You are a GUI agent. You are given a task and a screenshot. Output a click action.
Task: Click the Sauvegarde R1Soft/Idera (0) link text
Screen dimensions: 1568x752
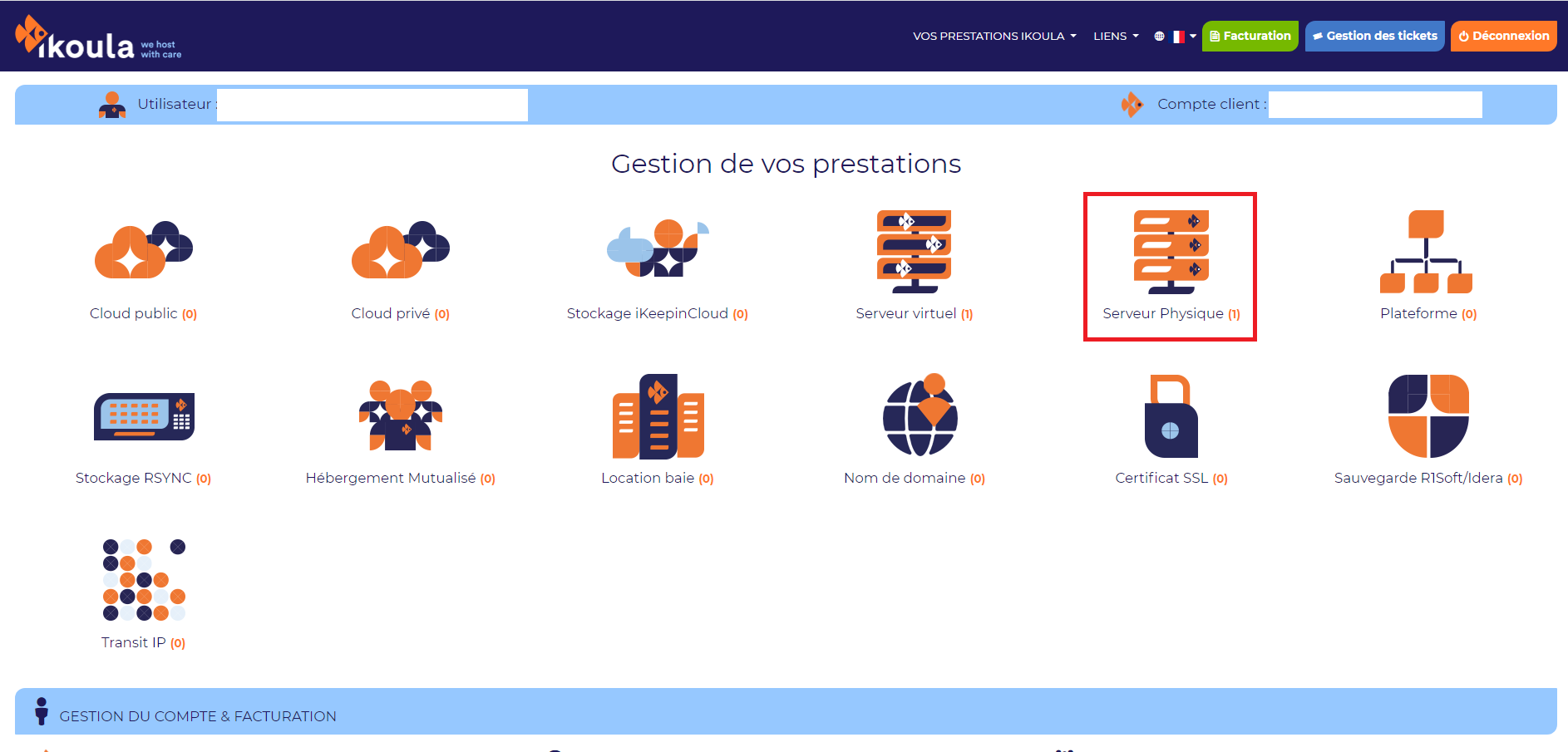coord(1428,478)
